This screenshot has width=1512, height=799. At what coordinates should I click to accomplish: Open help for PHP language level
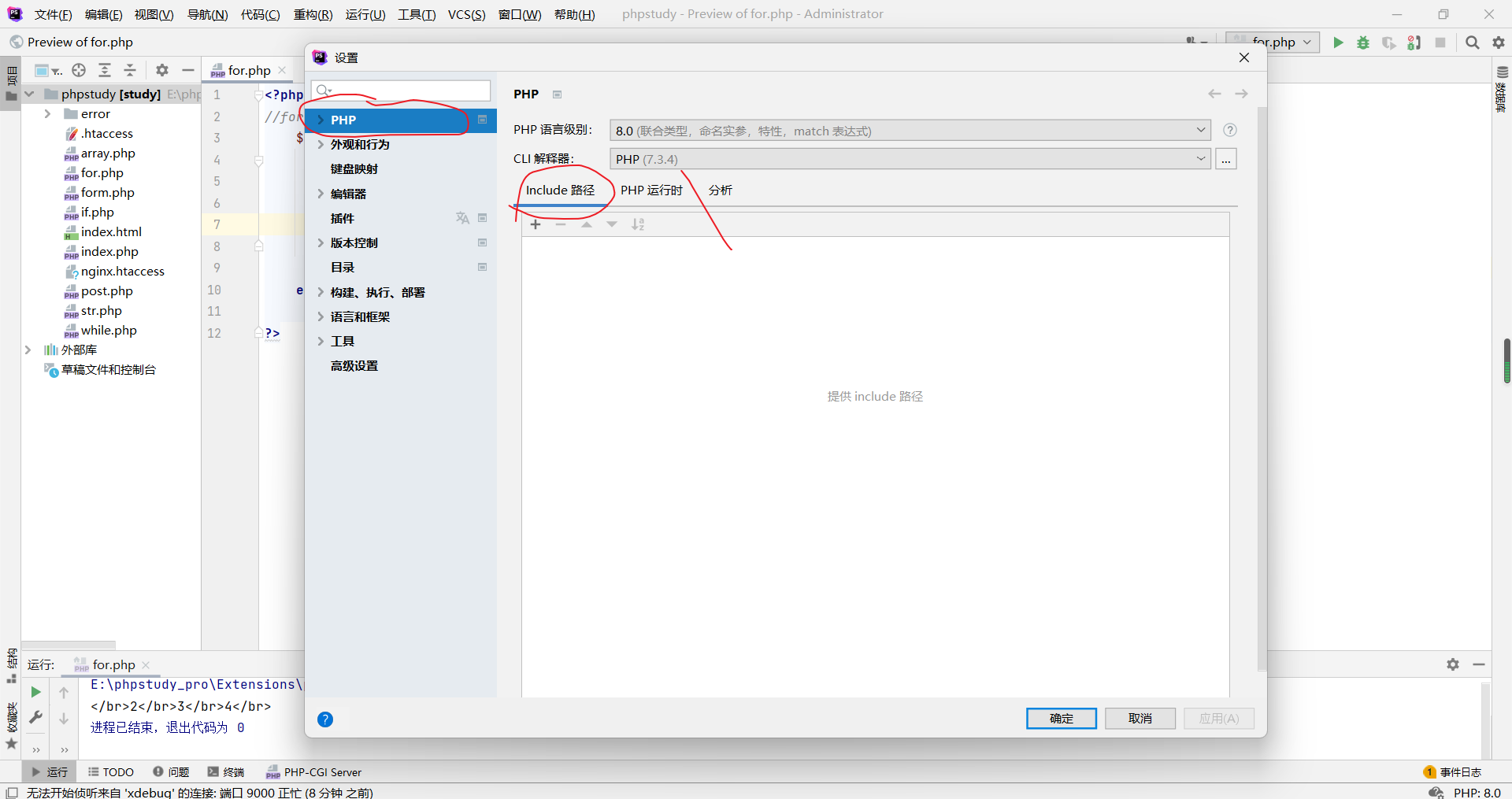[1230, 131]
